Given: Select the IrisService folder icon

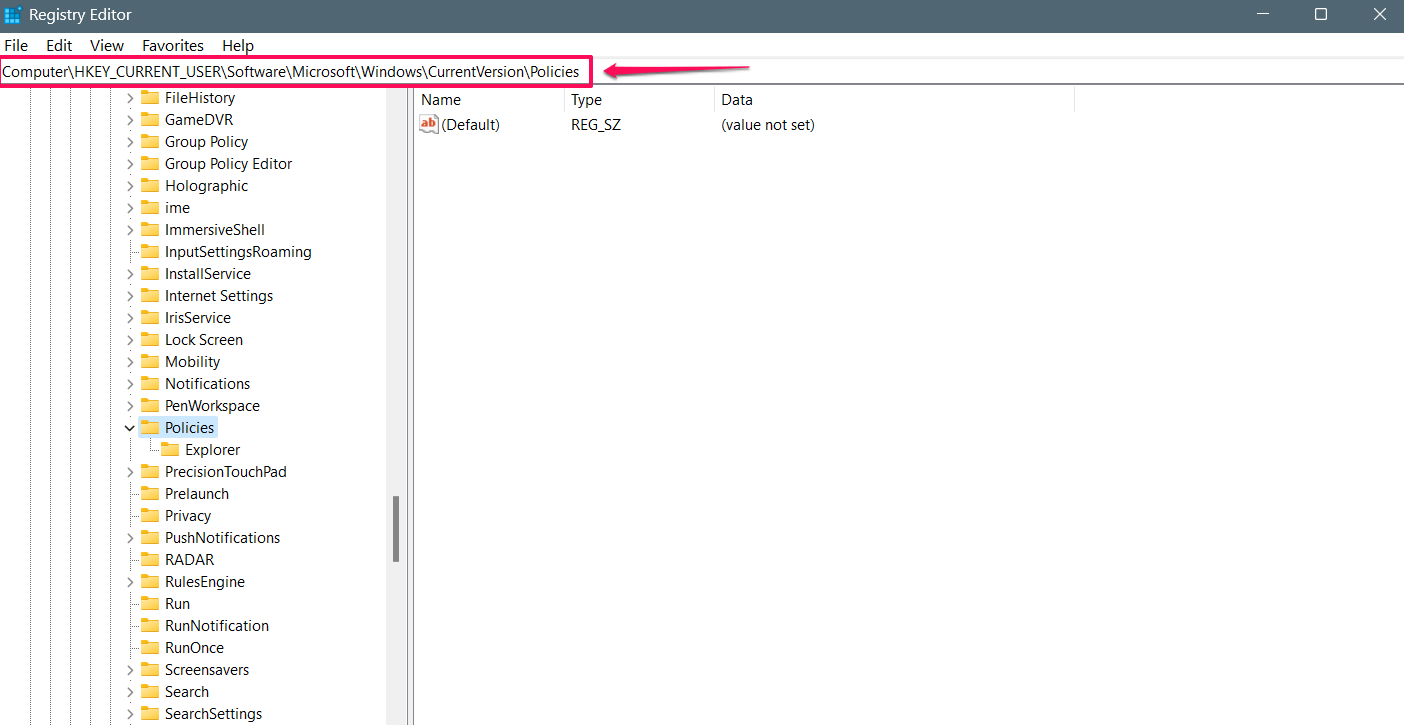Looking at the screenshot, I should pyautogui.click(x=150, y=317).
